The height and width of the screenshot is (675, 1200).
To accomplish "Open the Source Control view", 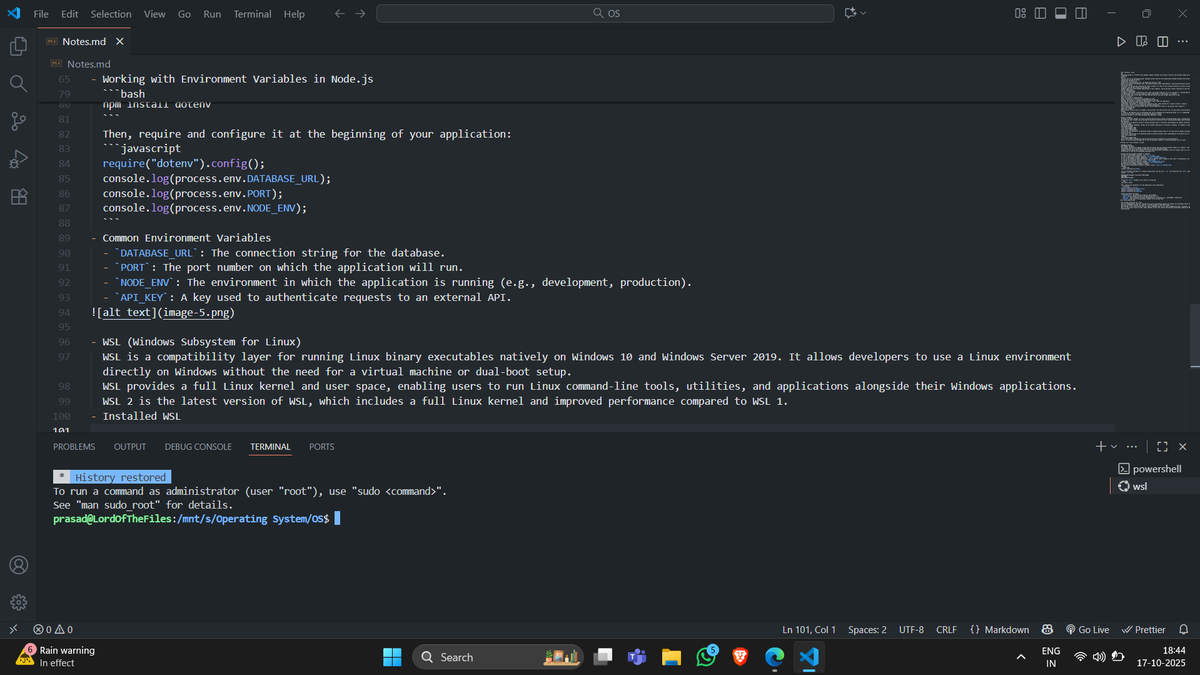I will coord(18,121).
